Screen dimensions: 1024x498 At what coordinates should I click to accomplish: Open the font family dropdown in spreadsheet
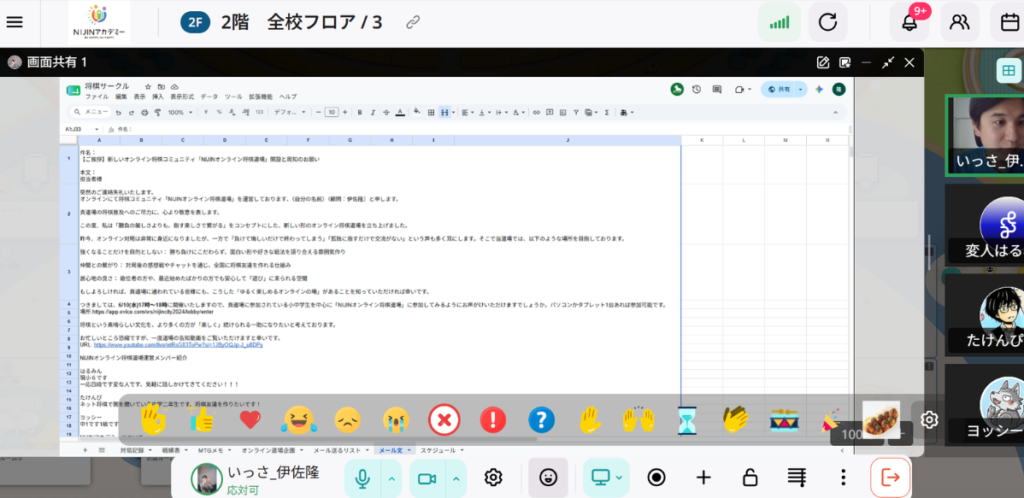(289, 112)
